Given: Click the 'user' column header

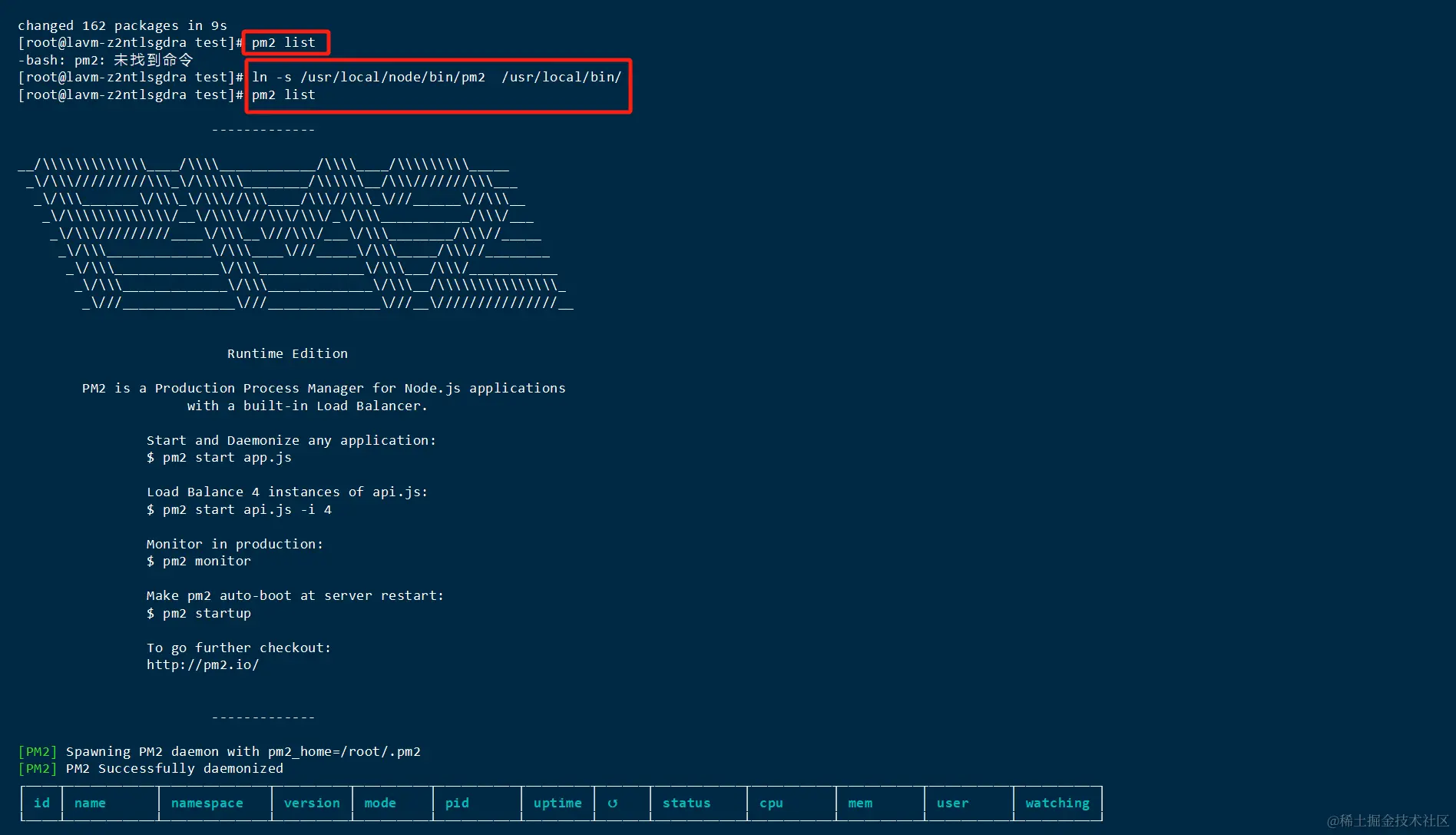Looking at the screenshot, I should click(952, 803).
